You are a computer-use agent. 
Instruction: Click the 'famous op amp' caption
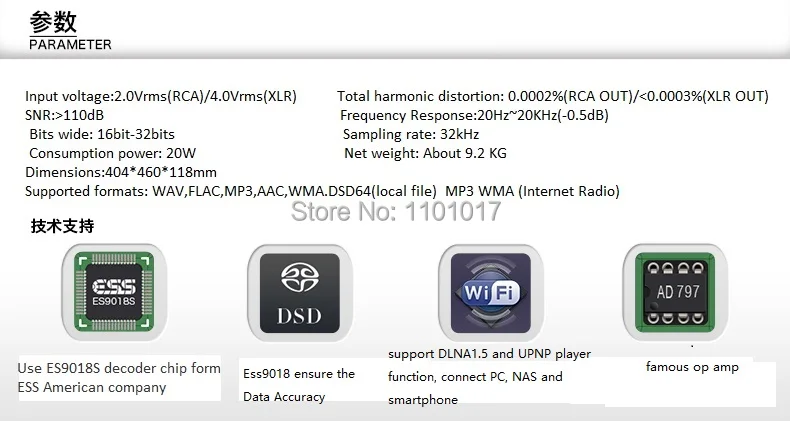[692, 367]
